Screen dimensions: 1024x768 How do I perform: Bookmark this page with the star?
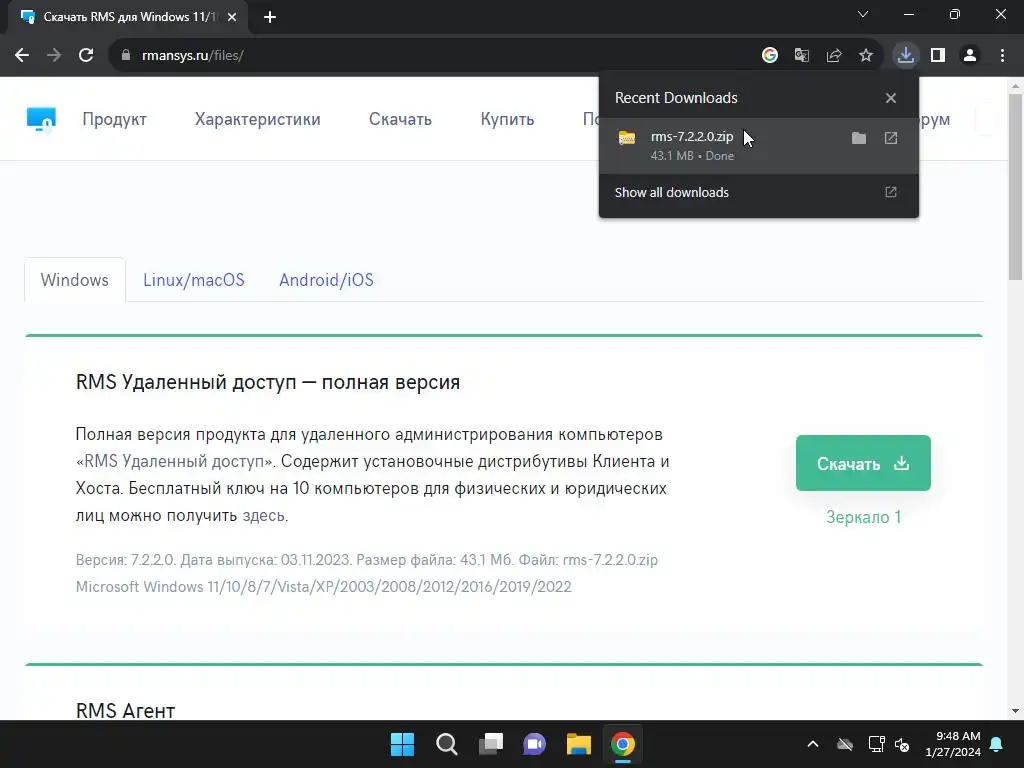coord(866,56)
